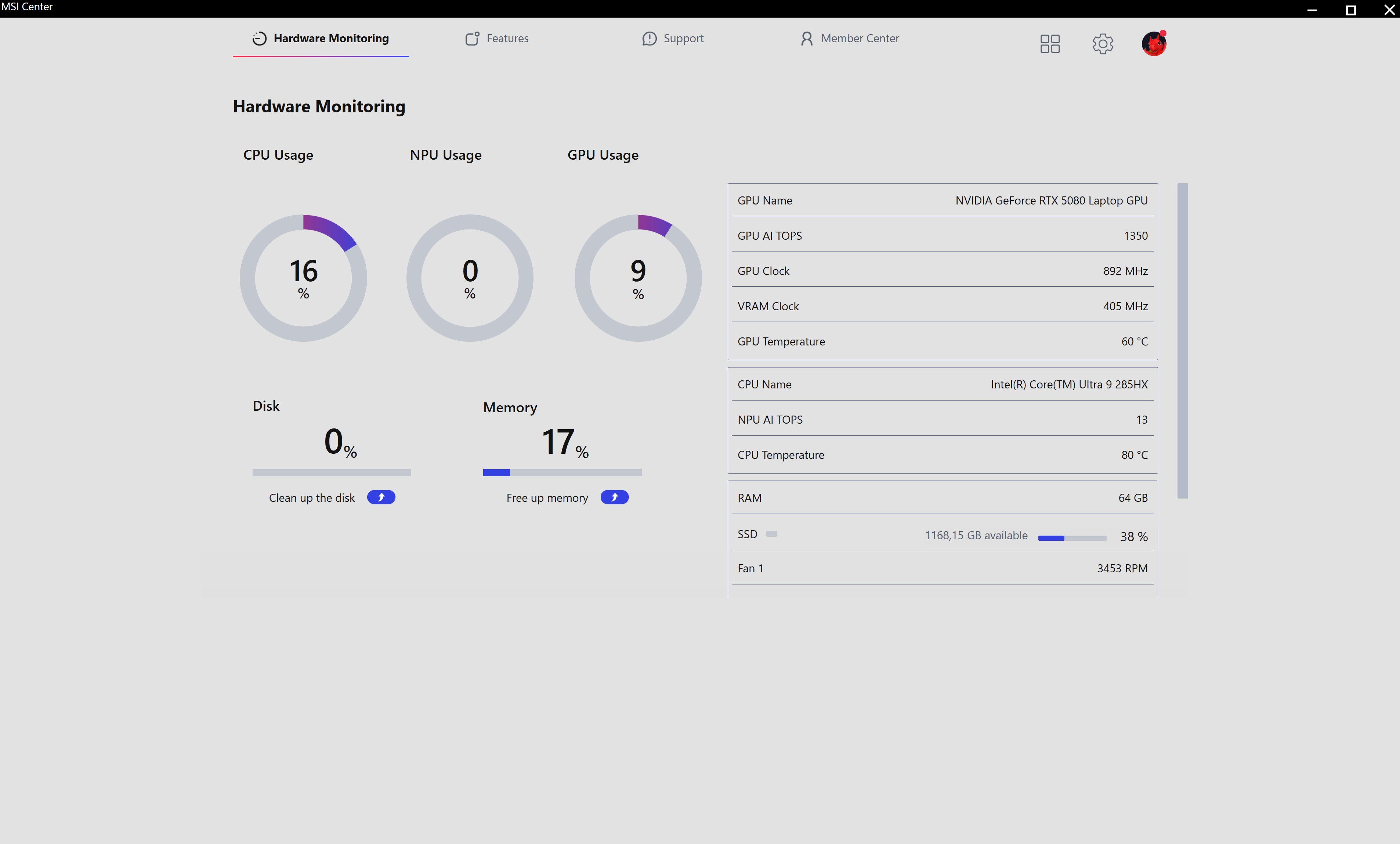Click the CPU Usage circular gauge
Viewport: 1400px width, 844px height.
click(303, 278)
